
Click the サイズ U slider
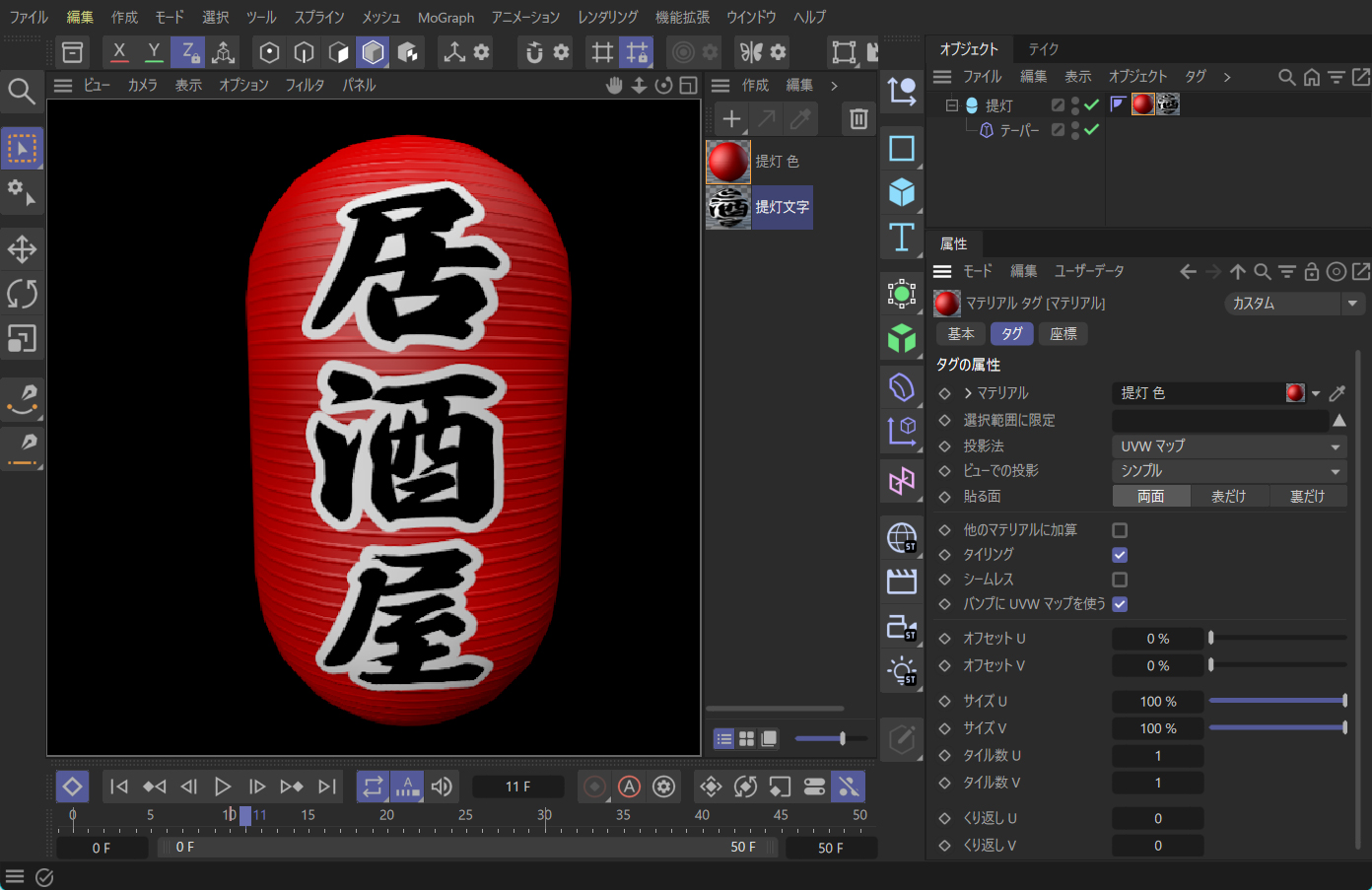1276,701
